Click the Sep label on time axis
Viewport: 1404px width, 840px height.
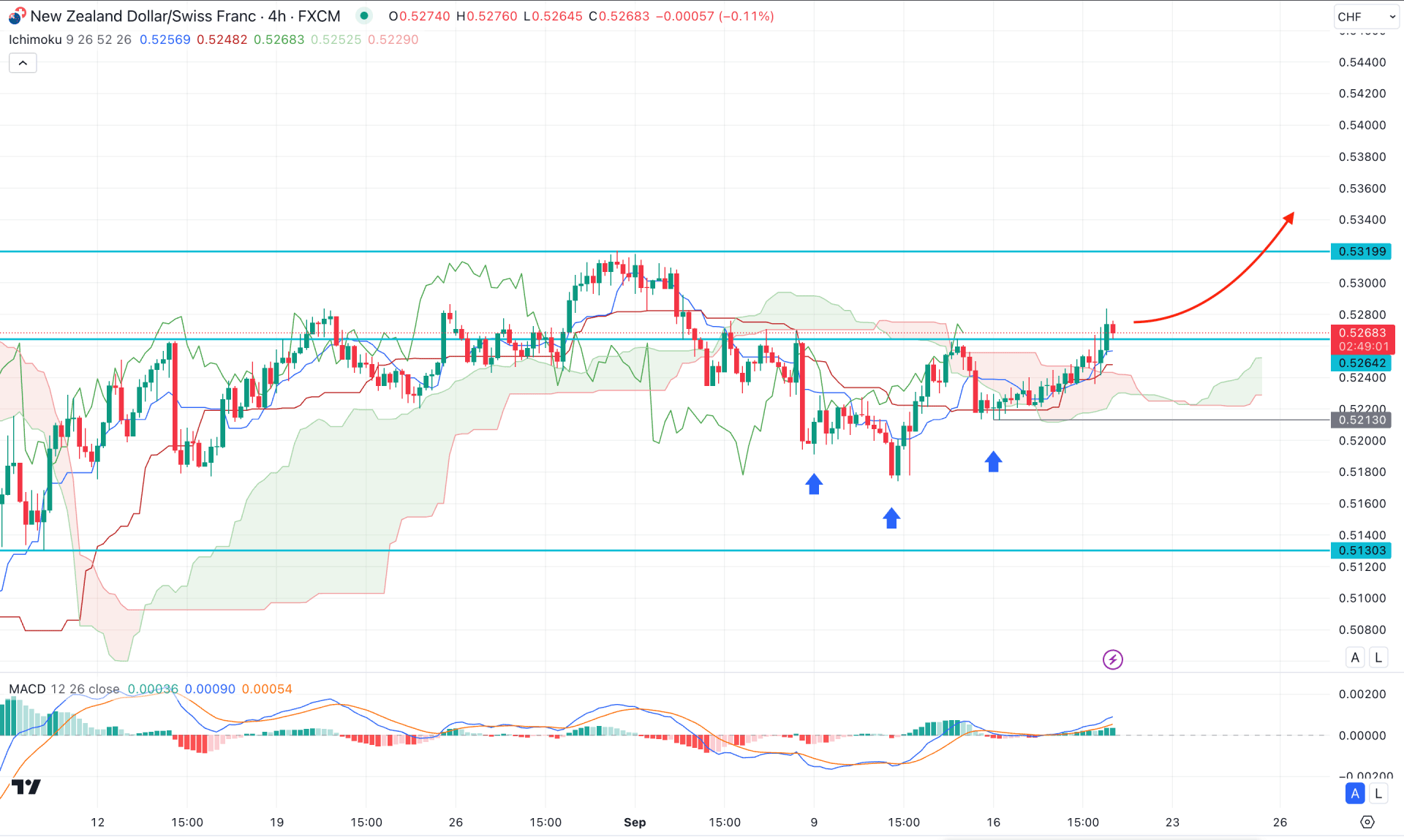[x=635, y=822]
